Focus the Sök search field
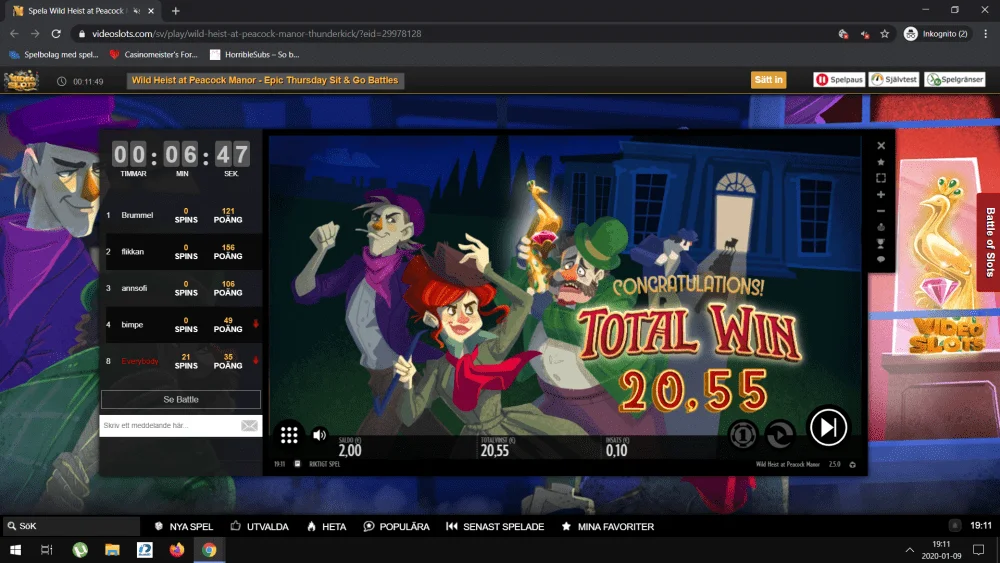The width and height of the screenshot is (1000, 563). (x=71, y=526)
